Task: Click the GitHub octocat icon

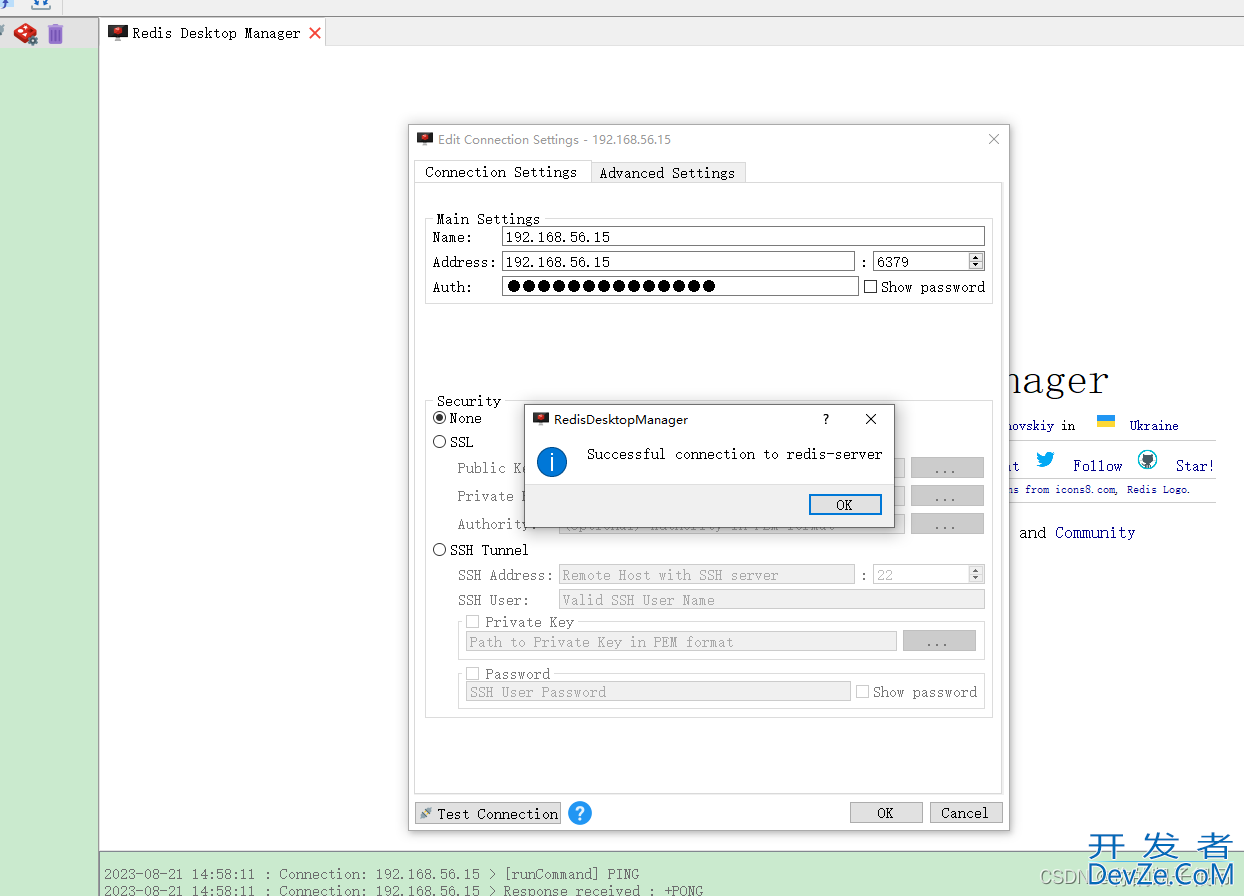Action: coord(1146,461)
